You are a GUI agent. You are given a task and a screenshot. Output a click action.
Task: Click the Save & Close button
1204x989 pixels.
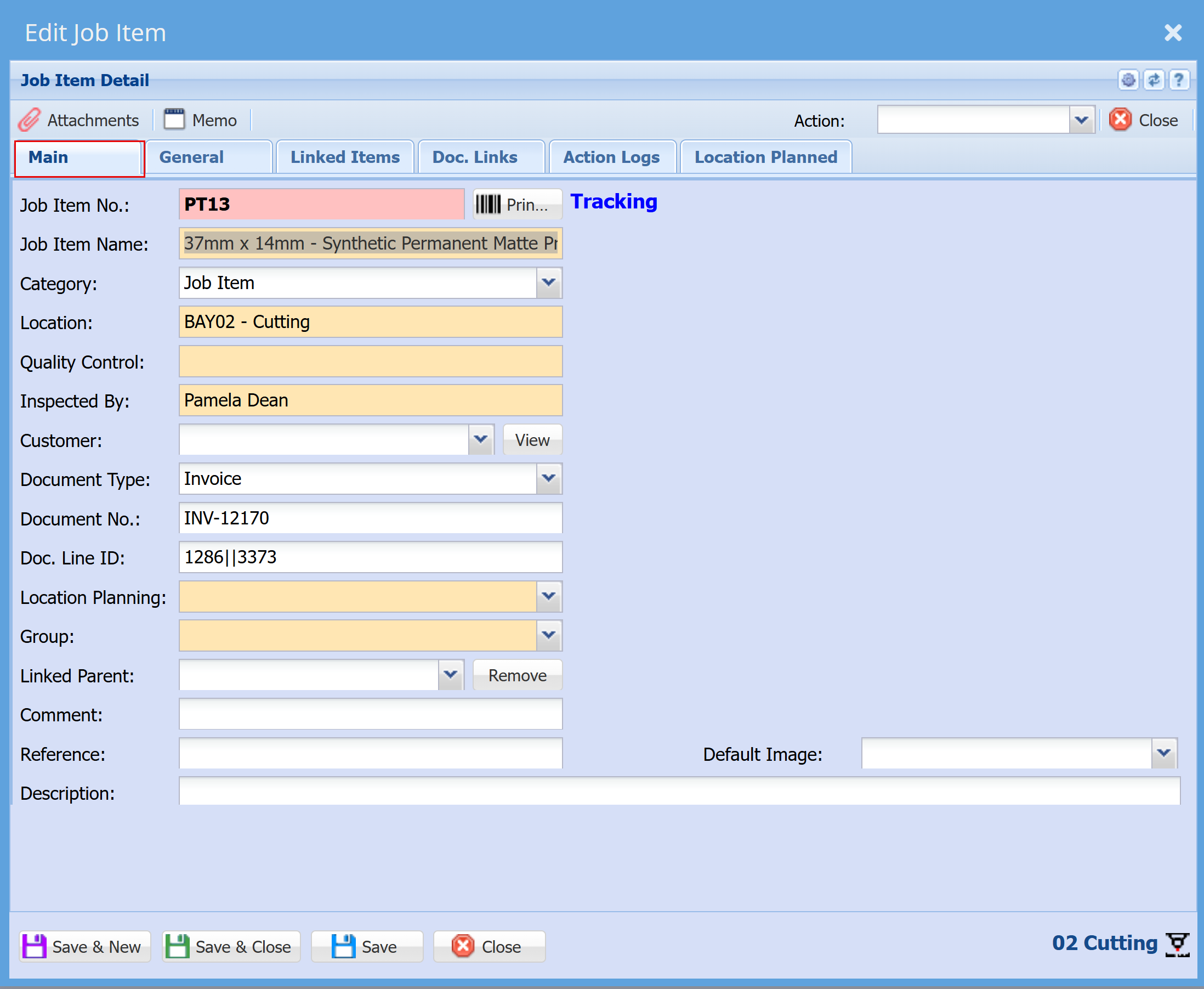point(231,947)
